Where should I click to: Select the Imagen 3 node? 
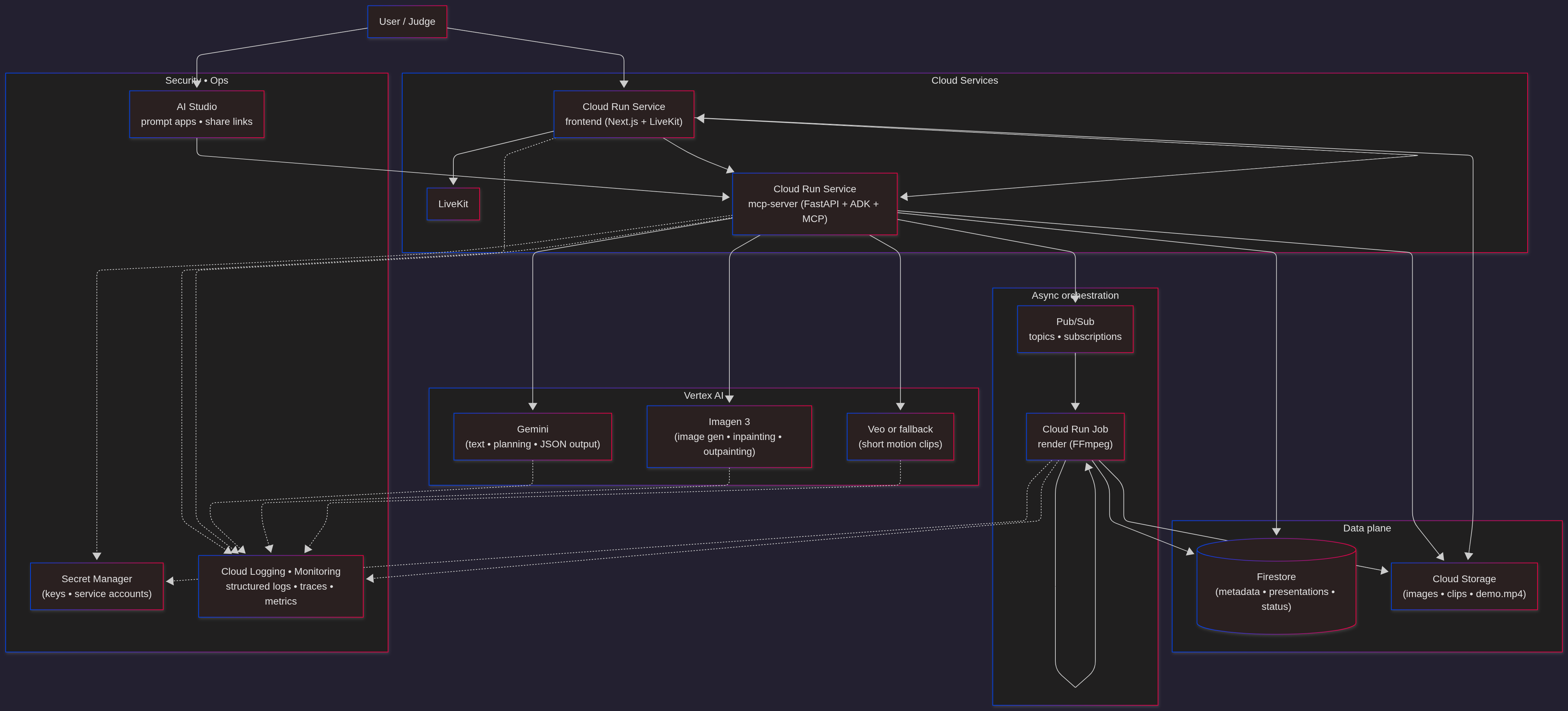click(x=729, y=436)
